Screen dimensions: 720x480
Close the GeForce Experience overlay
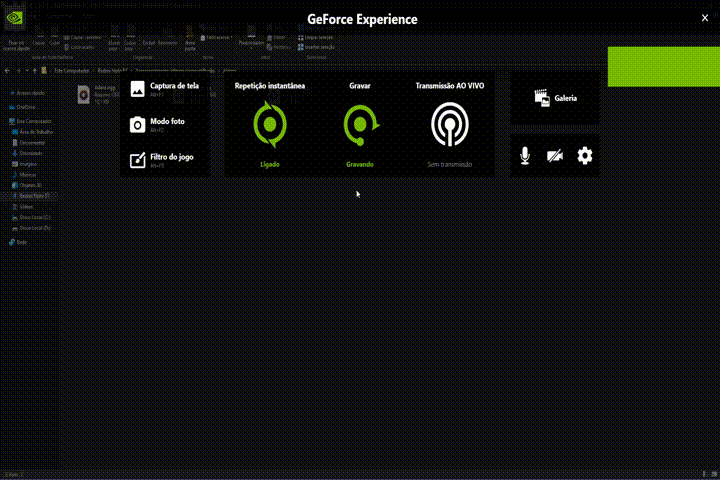click(705, 18)
